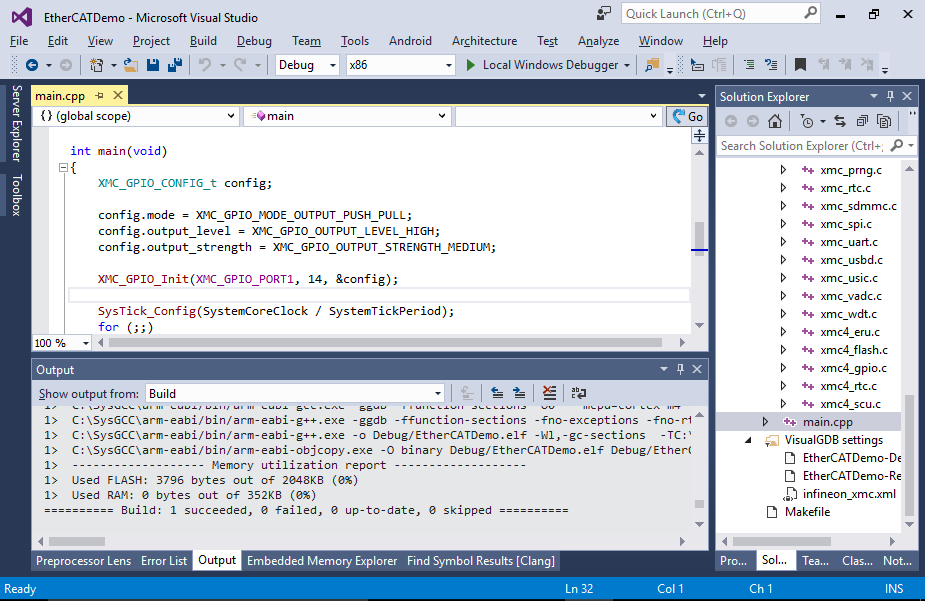Viewport: 925px width, 601px height.
Task: Open the Show output from Build dropdown
Action: (295, 393)
